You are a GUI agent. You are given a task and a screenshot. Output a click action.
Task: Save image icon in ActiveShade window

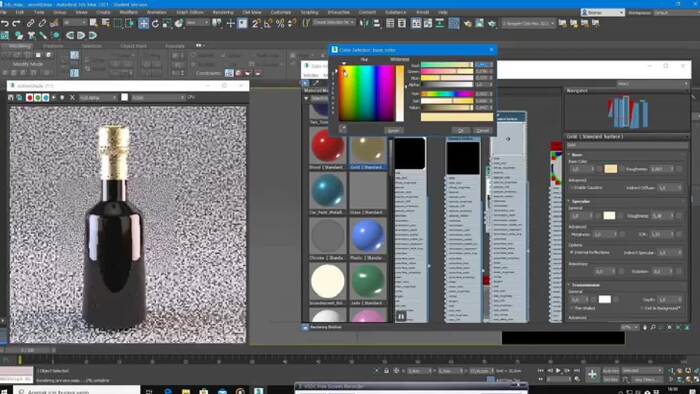pos(11,97)
